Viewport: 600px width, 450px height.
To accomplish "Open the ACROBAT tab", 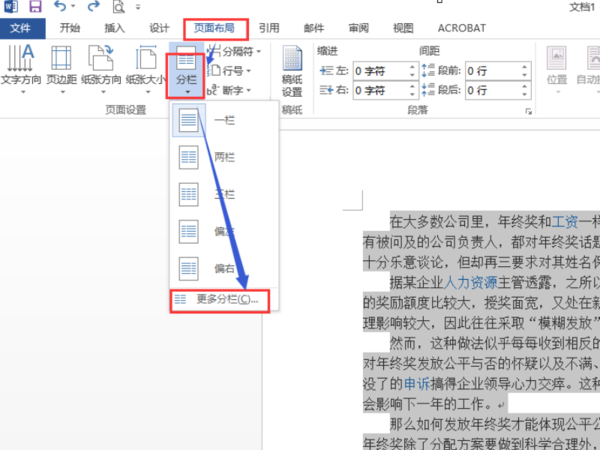I will [462, 28].
